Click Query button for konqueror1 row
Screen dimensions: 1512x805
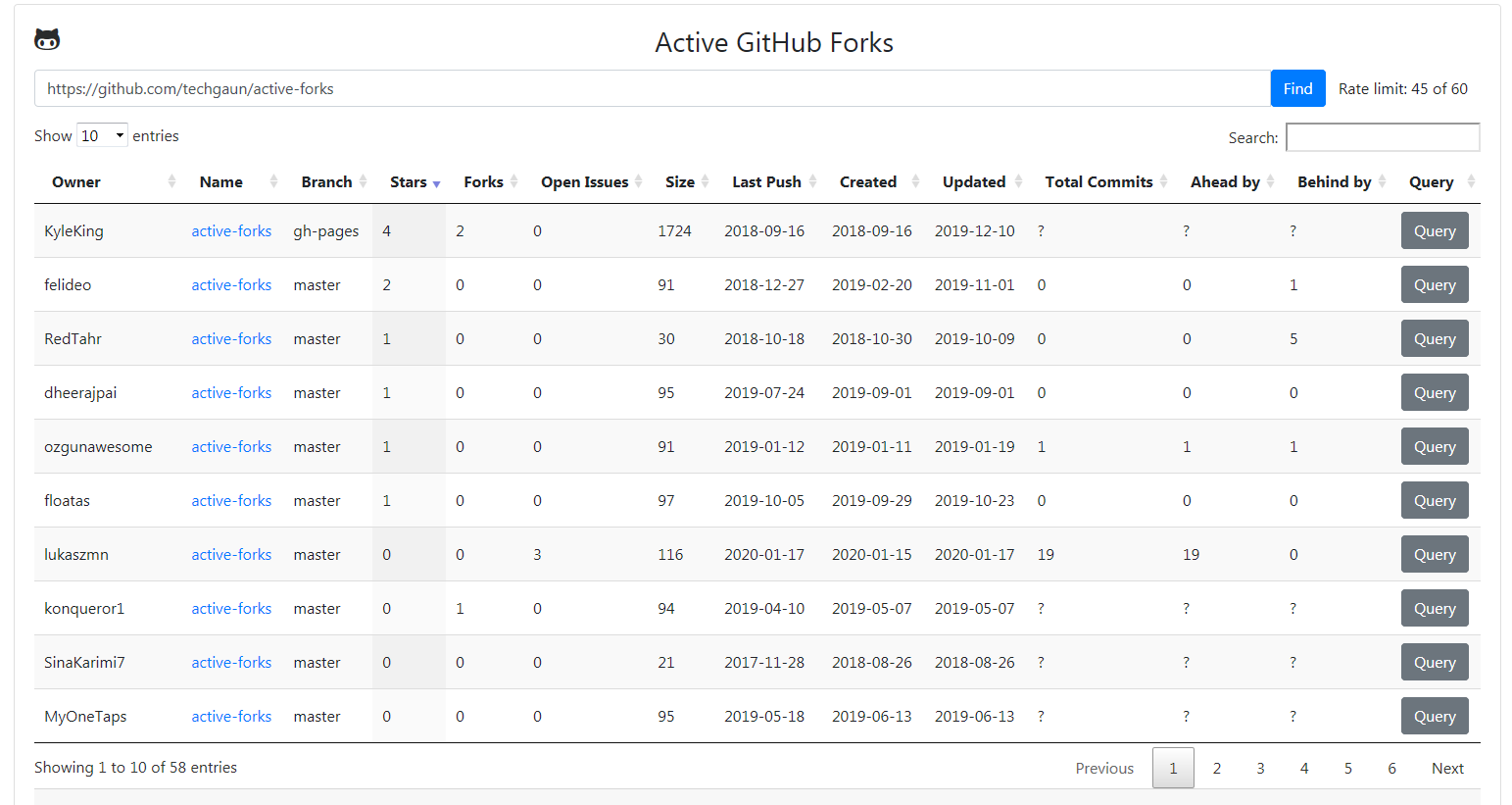coord(1435,608)
